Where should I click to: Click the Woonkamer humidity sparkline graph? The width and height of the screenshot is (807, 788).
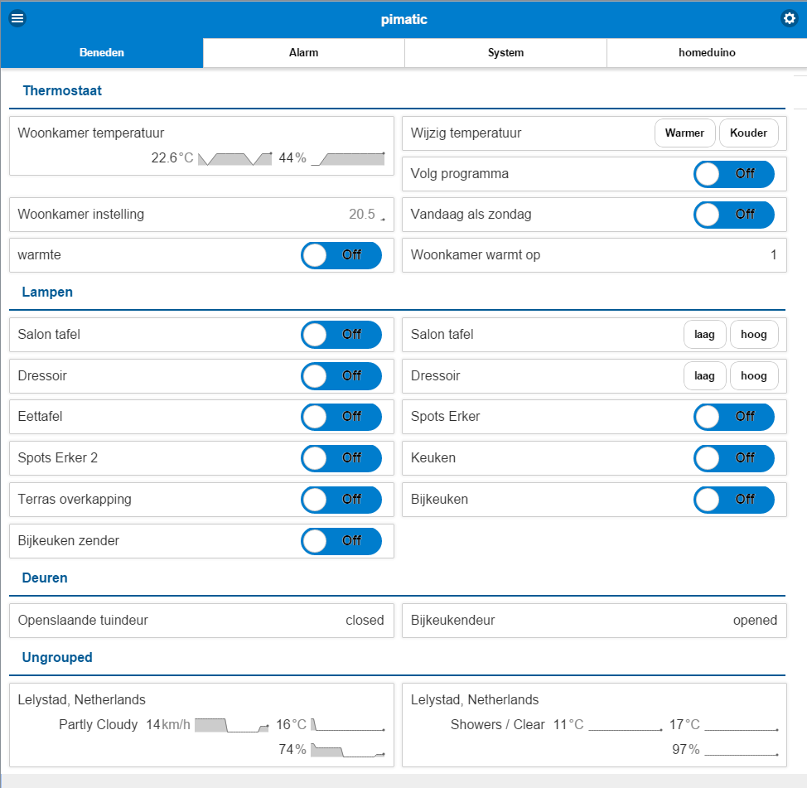[x=348, y=158]
